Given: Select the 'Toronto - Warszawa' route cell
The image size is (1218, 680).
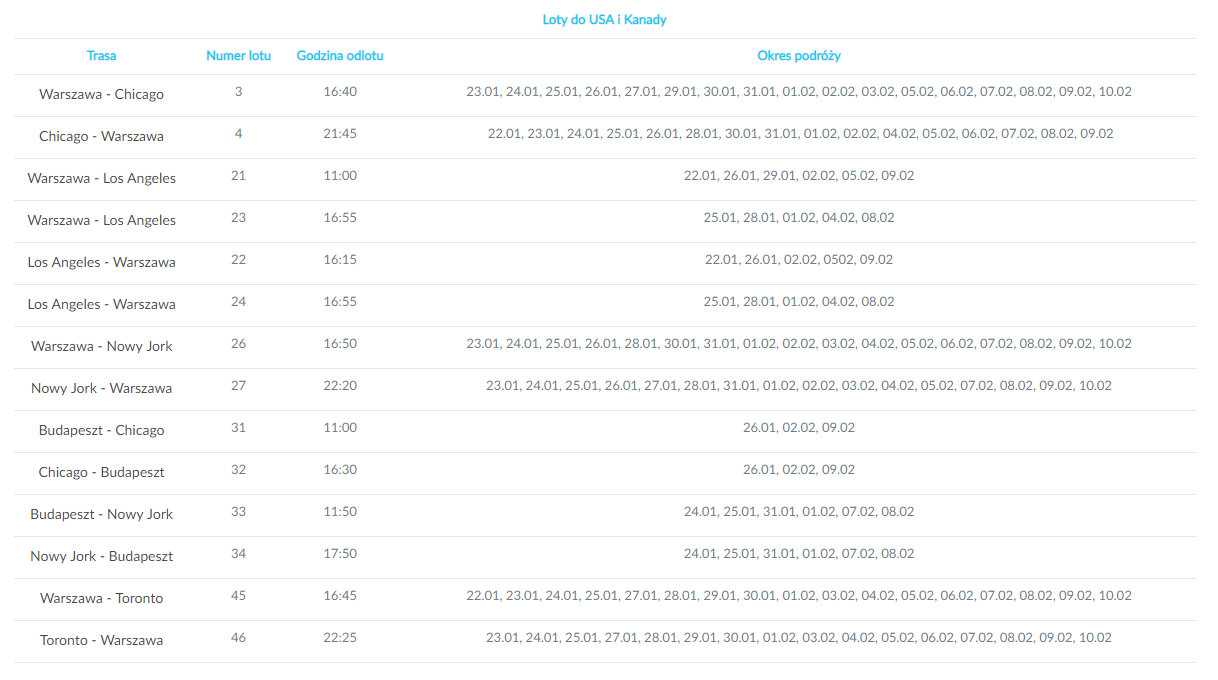Looking at the screenshot, I should tap(101, 640).
